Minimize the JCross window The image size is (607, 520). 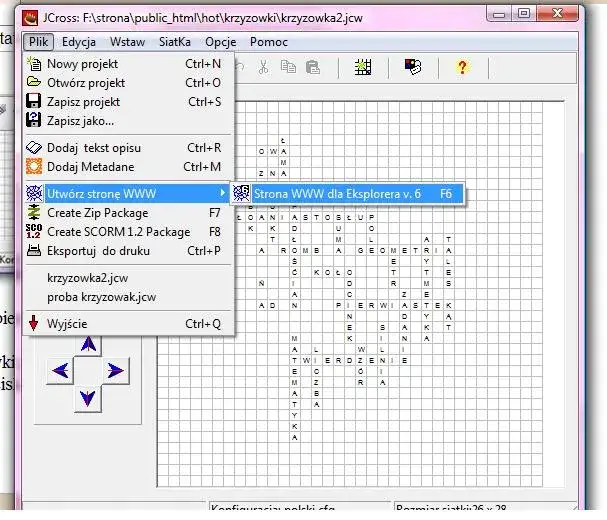(x=499, y=14)
